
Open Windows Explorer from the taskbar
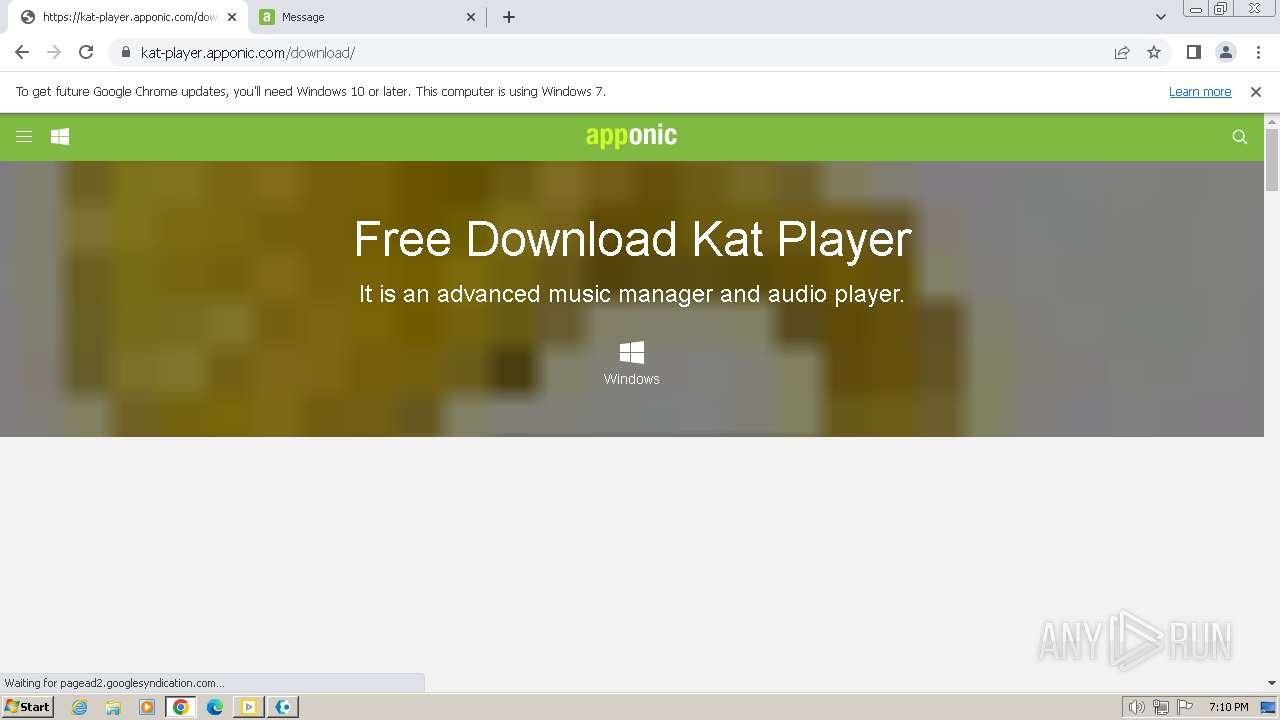pyautogui.click(x=113, y=707)
